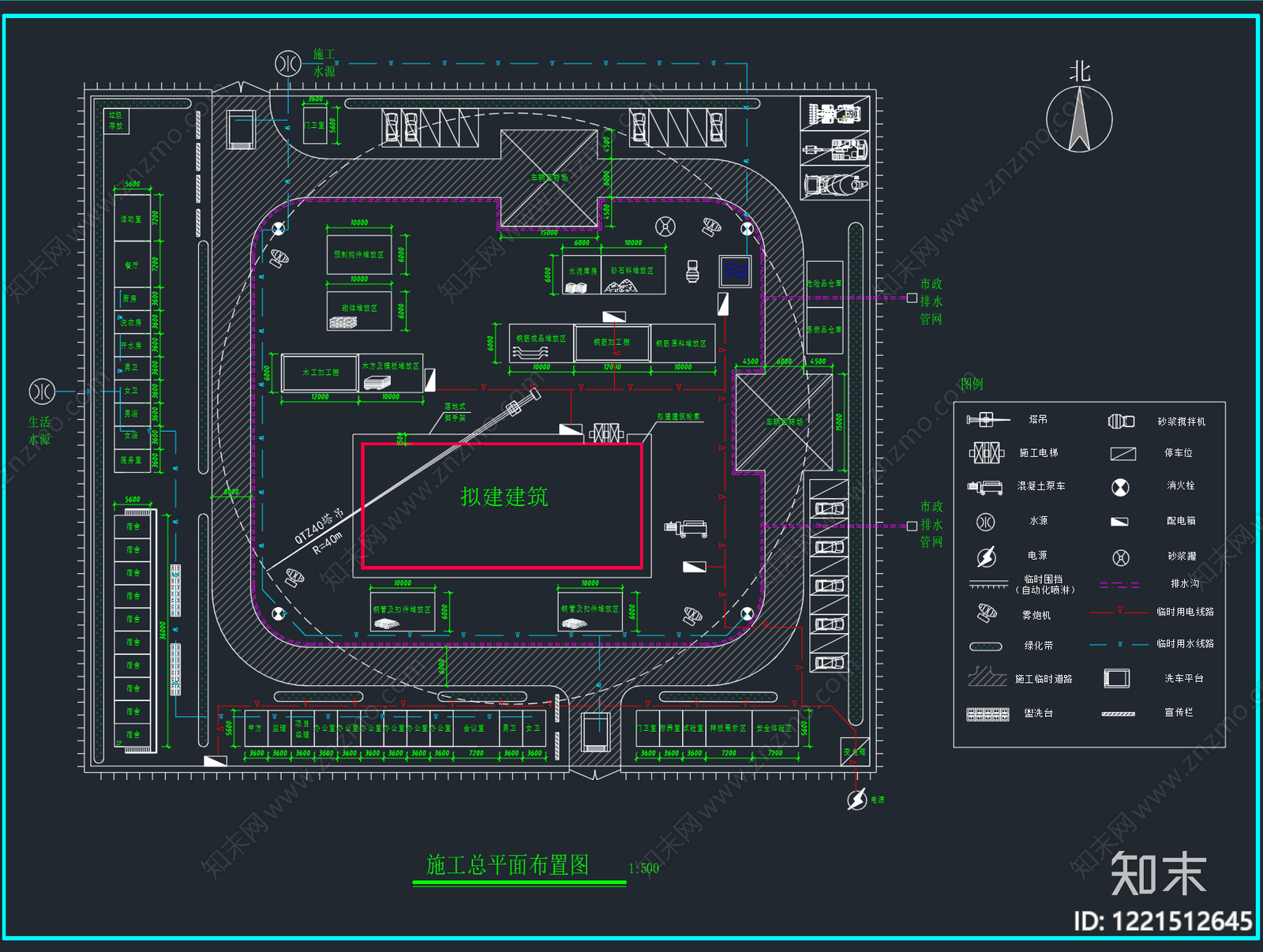1263x952 pixels.
Task: Click the north arrow compass symbol
Action: click(1079, 119)
